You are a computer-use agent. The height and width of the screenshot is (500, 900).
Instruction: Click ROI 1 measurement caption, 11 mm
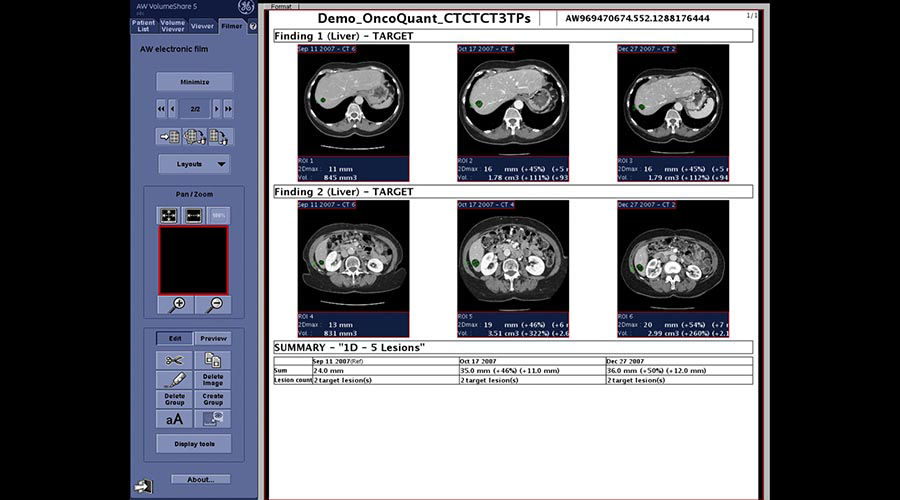point(354,169)
